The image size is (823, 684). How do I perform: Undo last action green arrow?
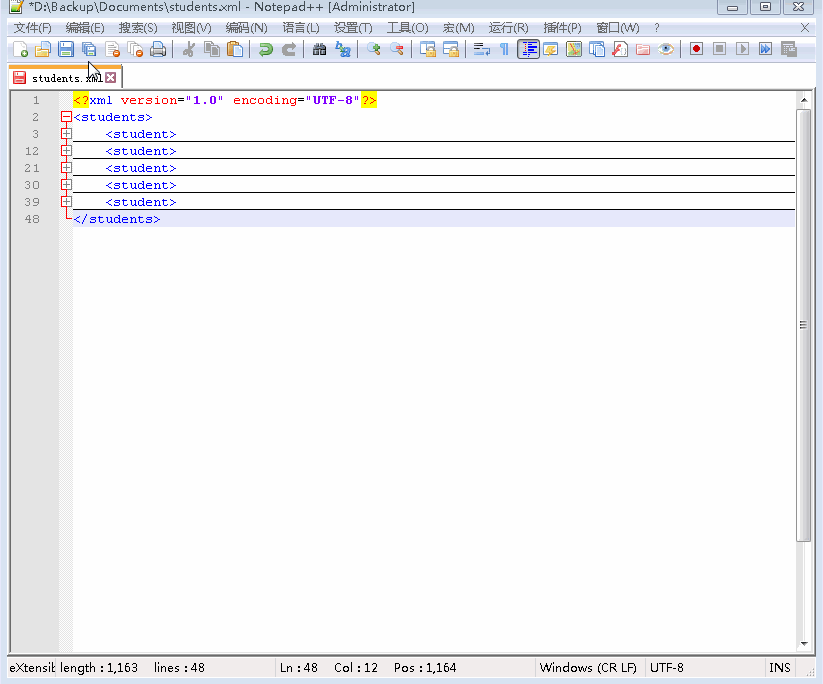(x=266, y=49)
